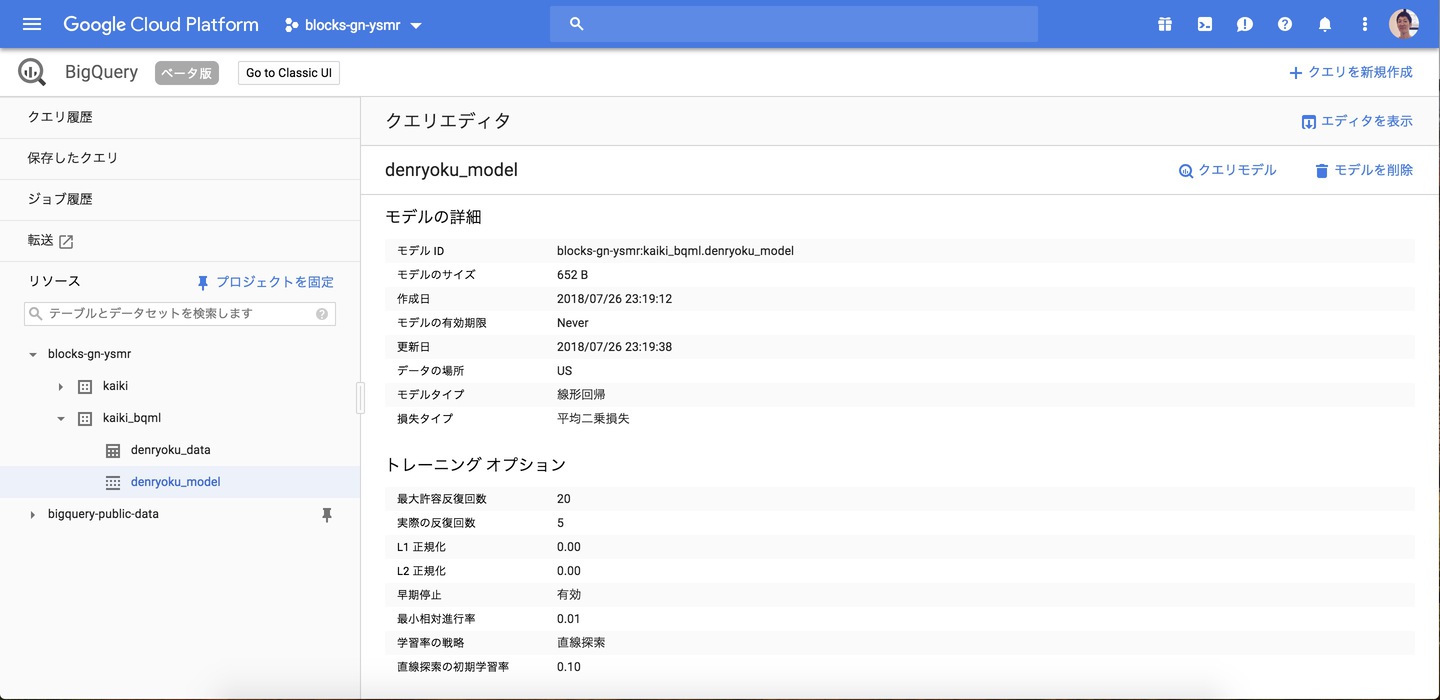The image size is (1440, 700).
Task: Select the kaiki dataset
Action: (115, 386)
